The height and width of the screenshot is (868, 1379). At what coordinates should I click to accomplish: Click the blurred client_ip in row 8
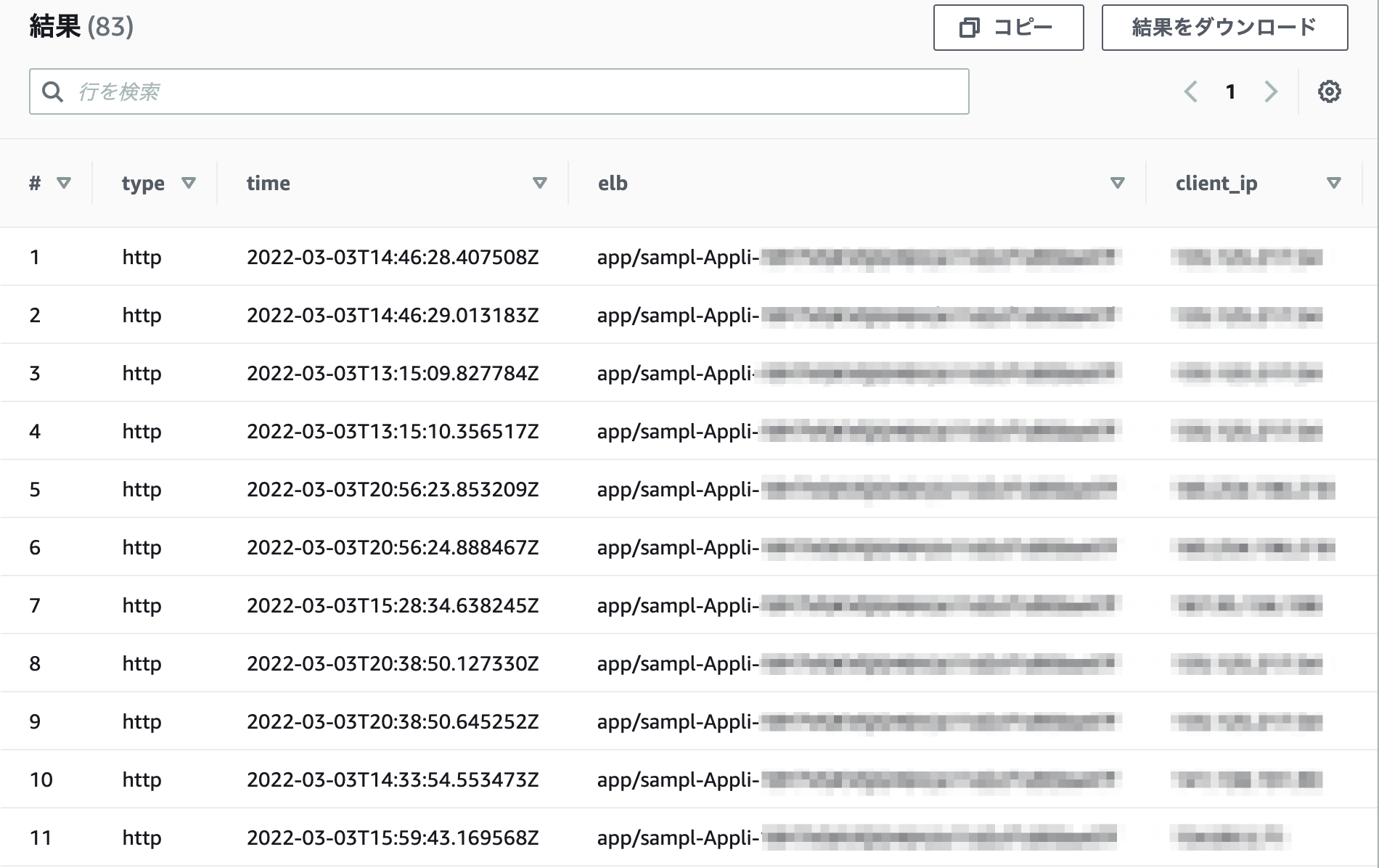(x=1246, y=663)
